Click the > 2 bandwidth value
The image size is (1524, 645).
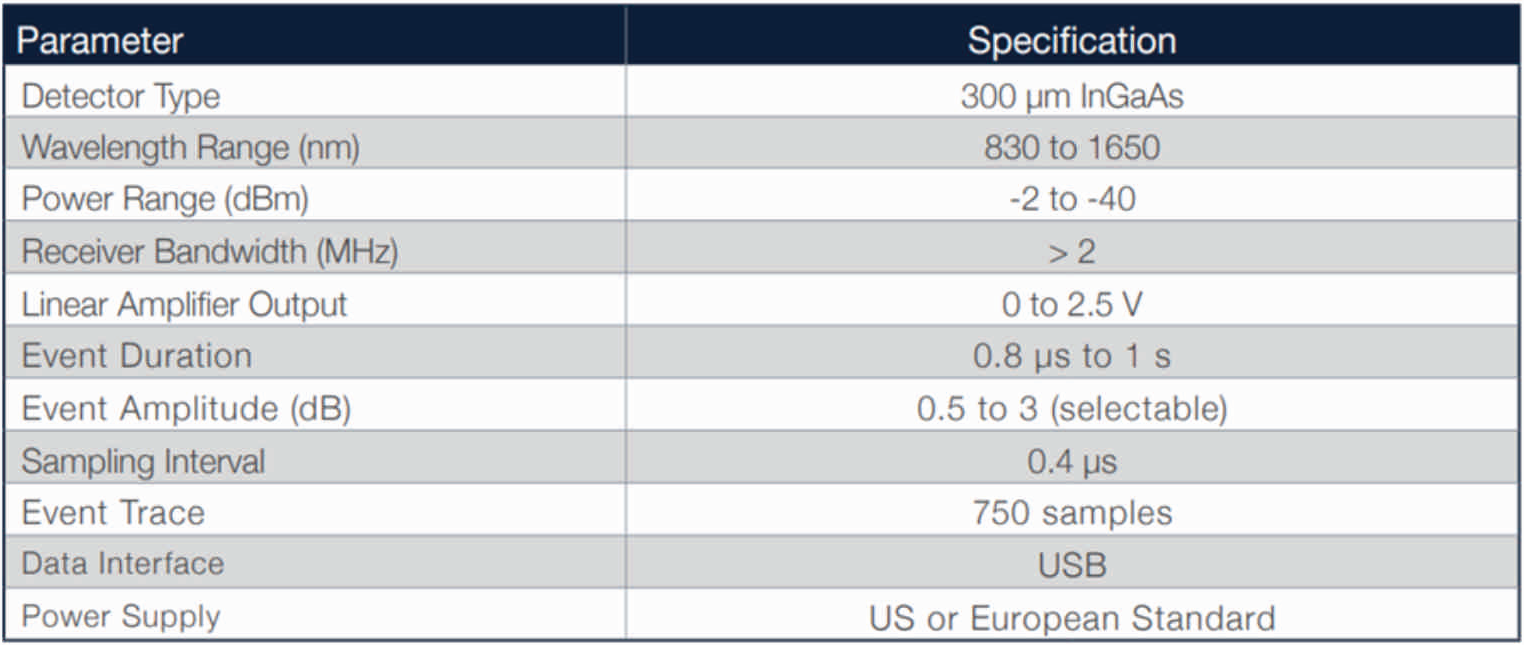pyautogui.click(x=1071, y=251)
